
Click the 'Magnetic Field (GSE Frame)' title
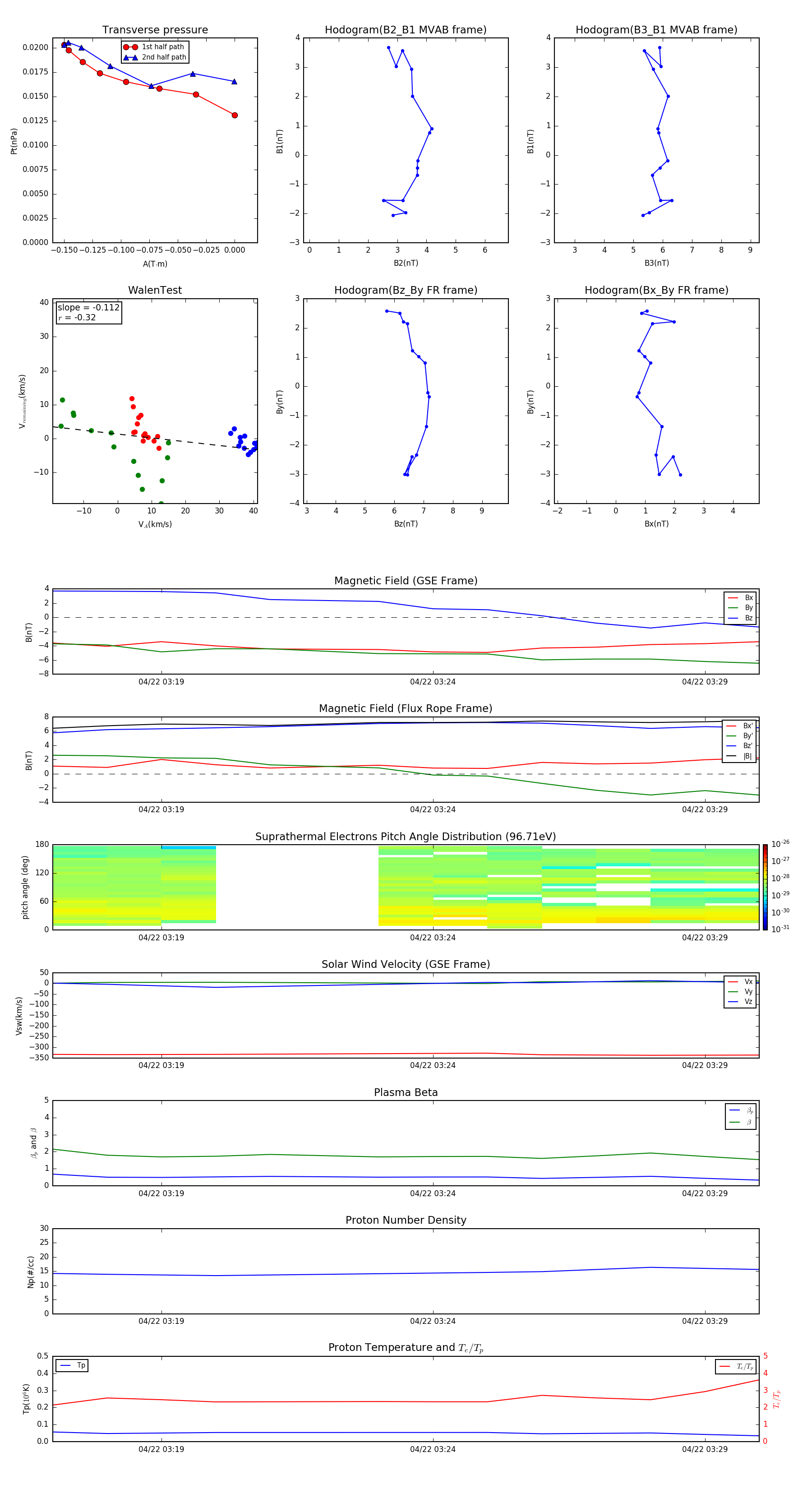tap(406, 581)
